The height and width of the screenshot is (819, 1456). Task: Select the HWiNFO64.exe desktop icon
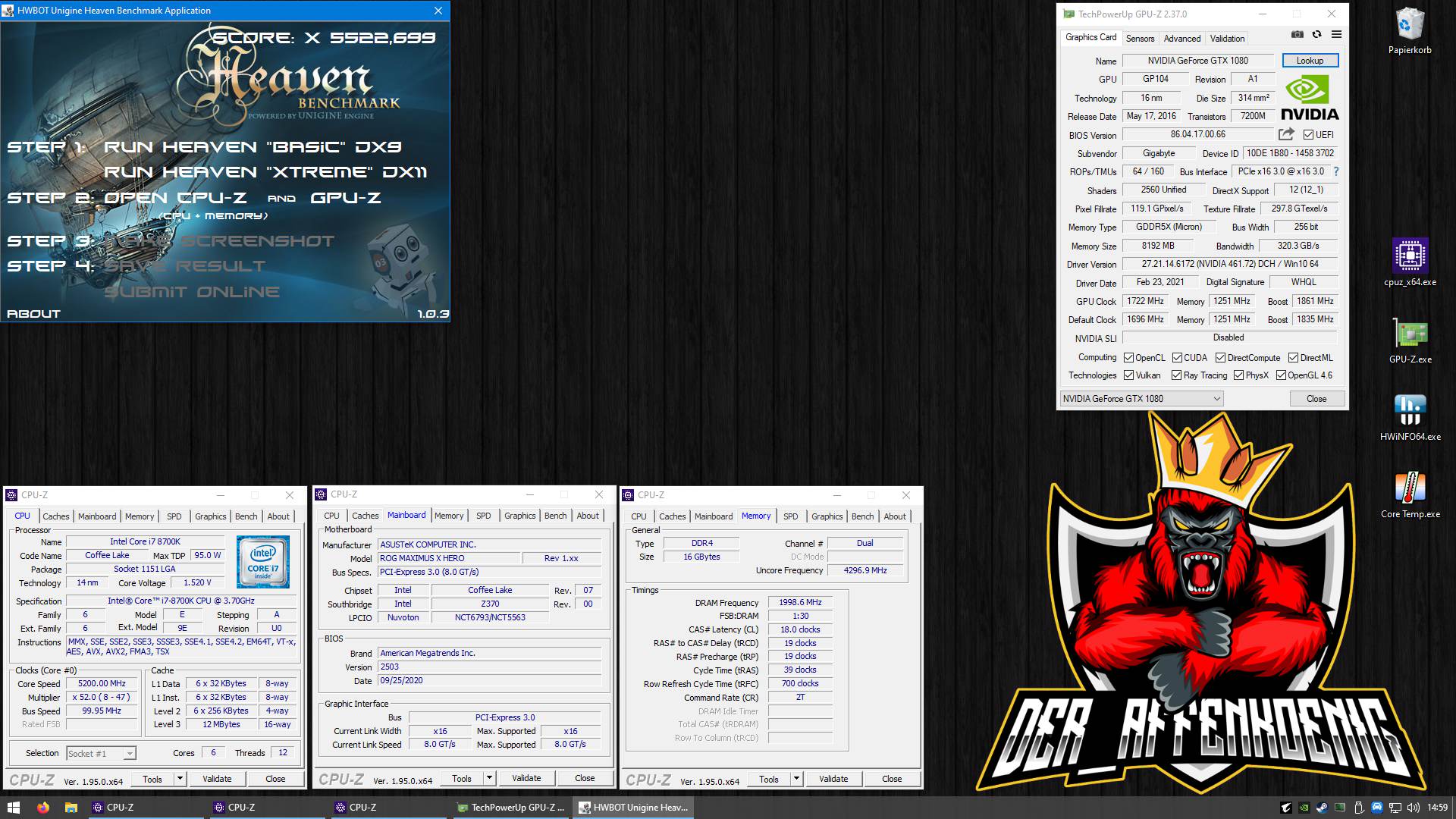[1410, 418]
